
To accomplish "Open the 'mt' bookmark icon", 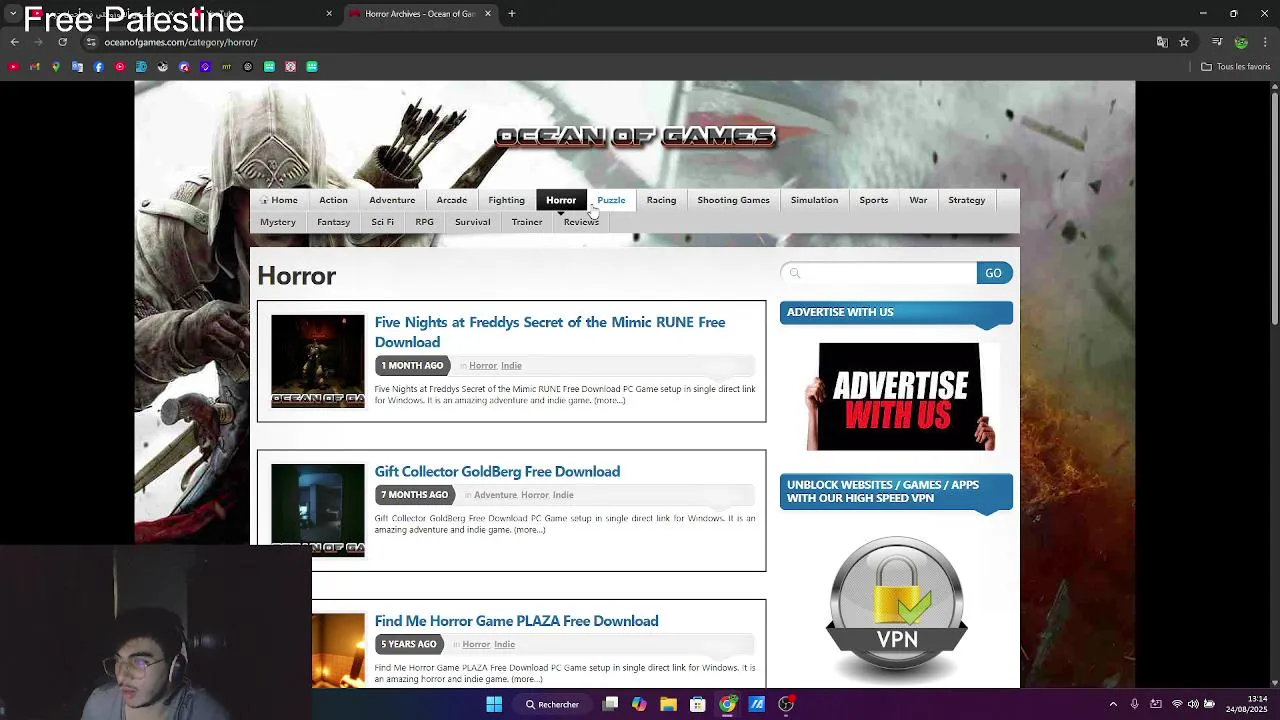I will point(227,67).
